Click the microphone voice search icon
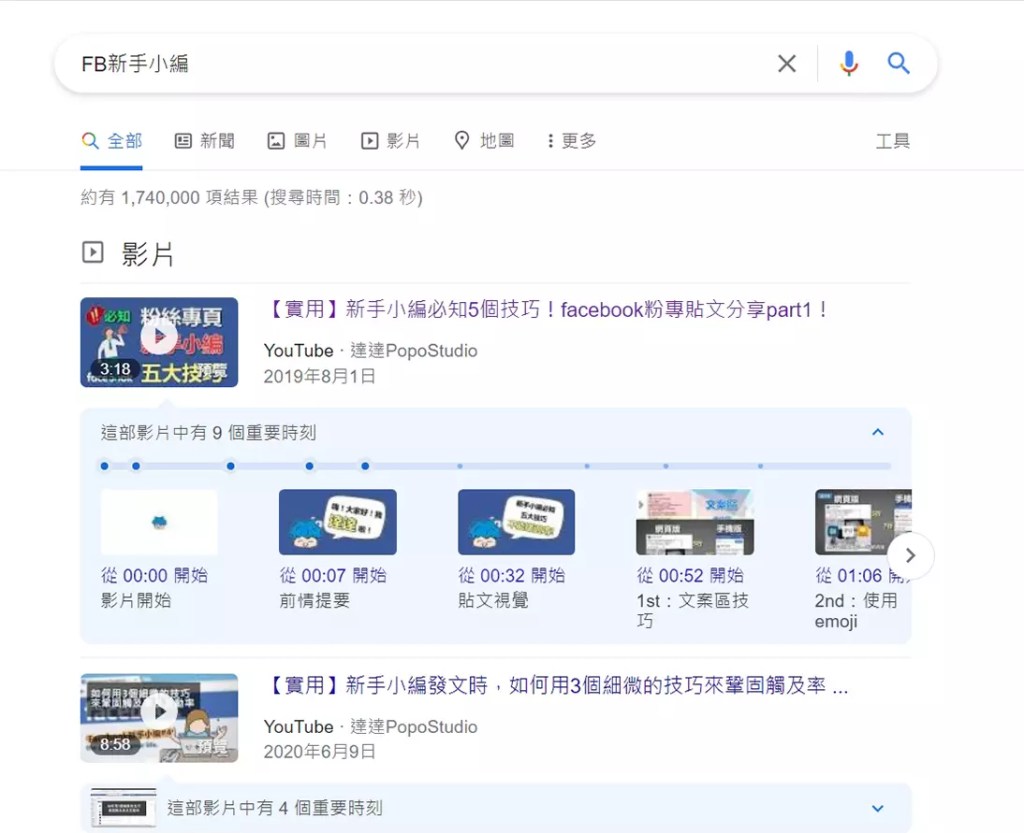The height and width of the screenshot is (833, 1024). (848, 64)
